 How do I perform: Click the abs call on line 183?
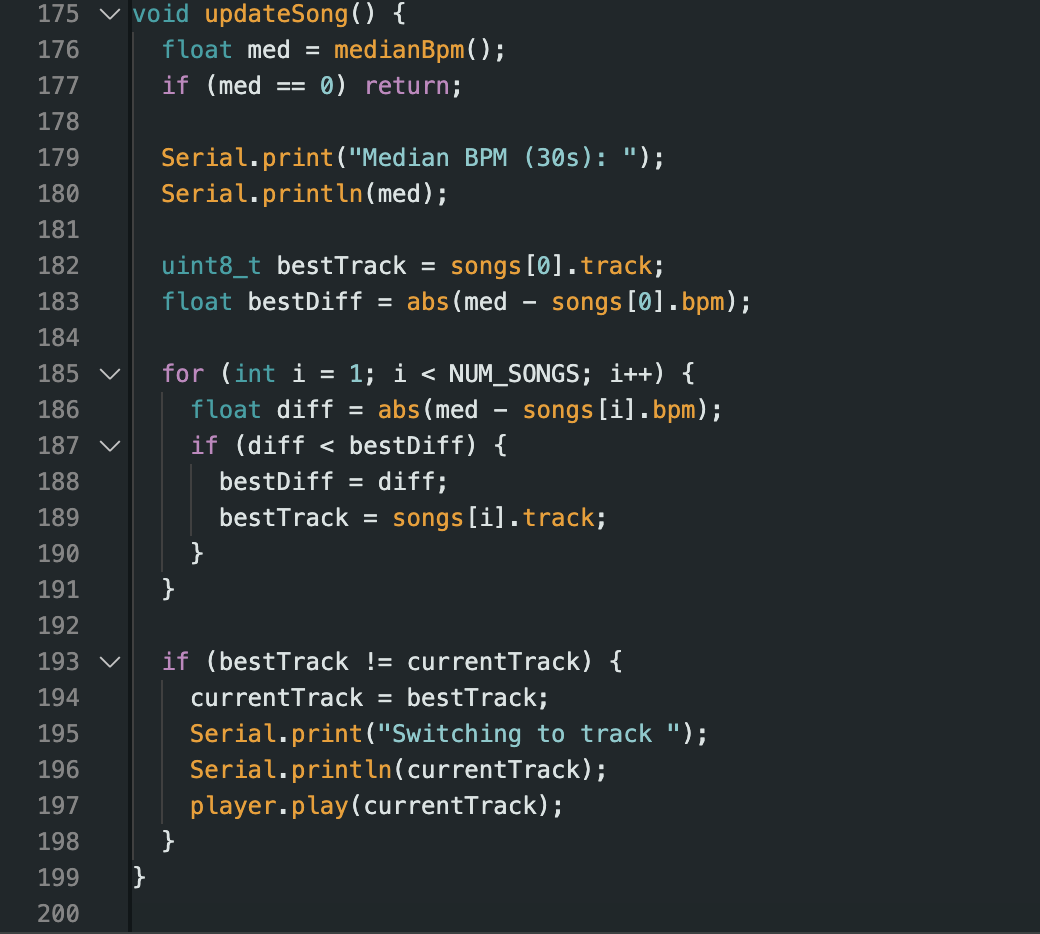point(428,302)
